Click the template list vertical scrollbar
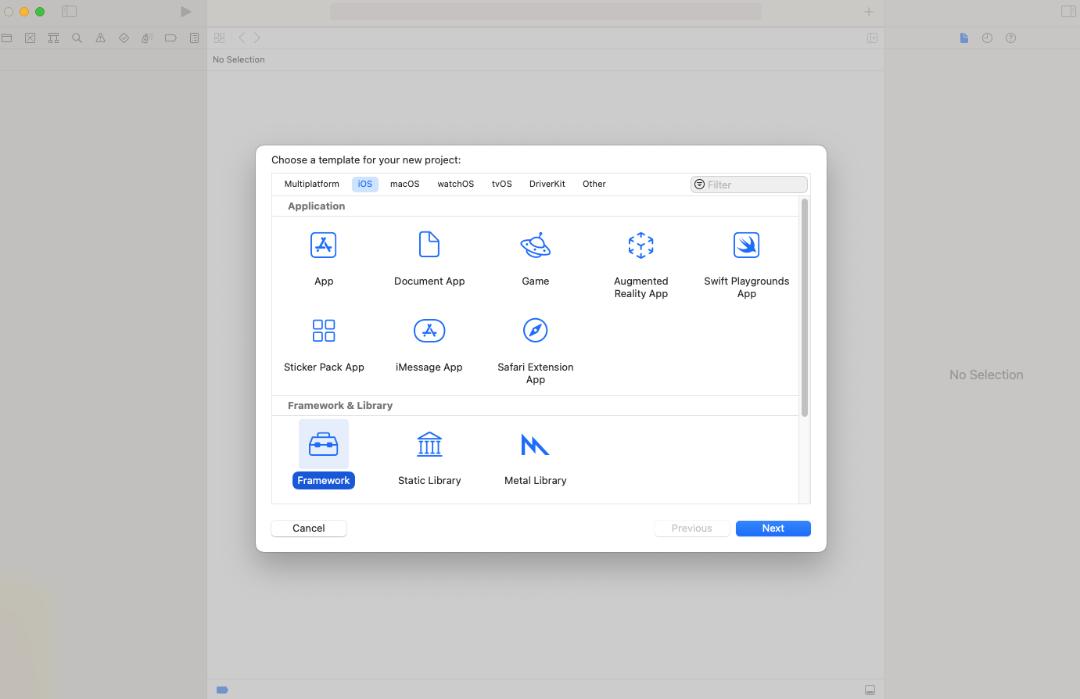Image resolution: width=1080 pixels, height=699 pixels. pyautogui.click(x=804, y=307)
